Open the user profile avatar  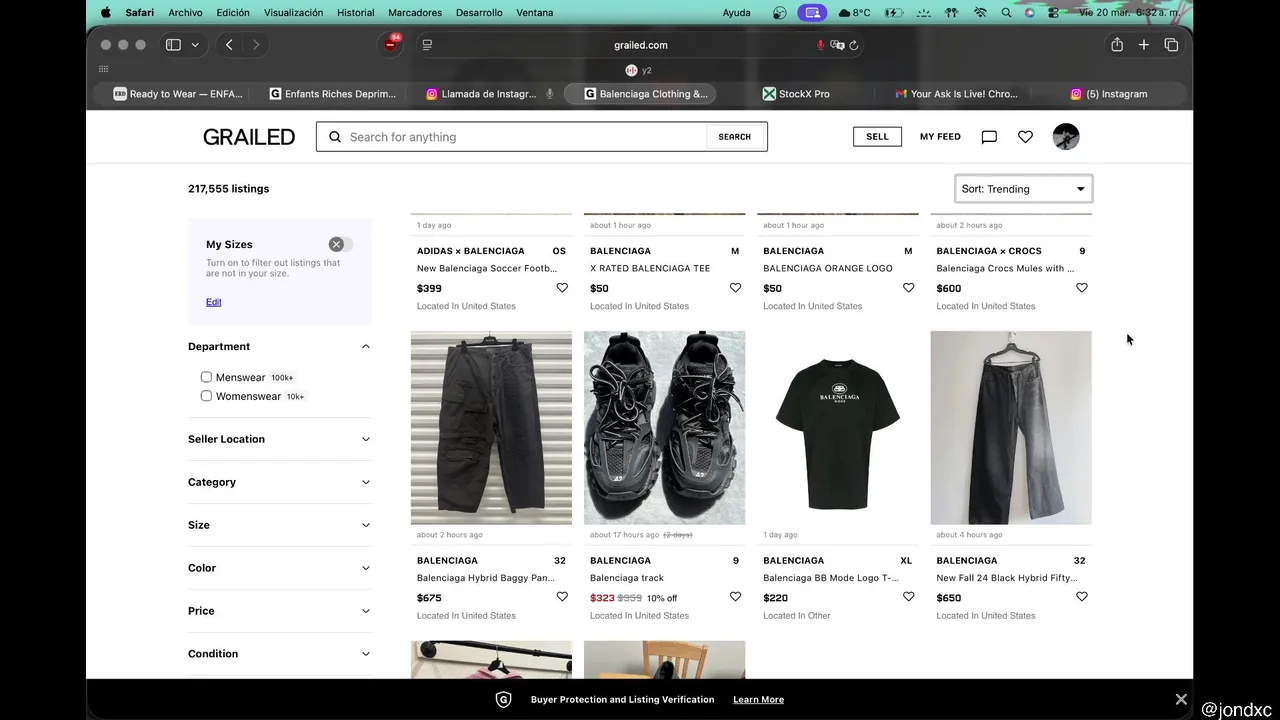1066,137
